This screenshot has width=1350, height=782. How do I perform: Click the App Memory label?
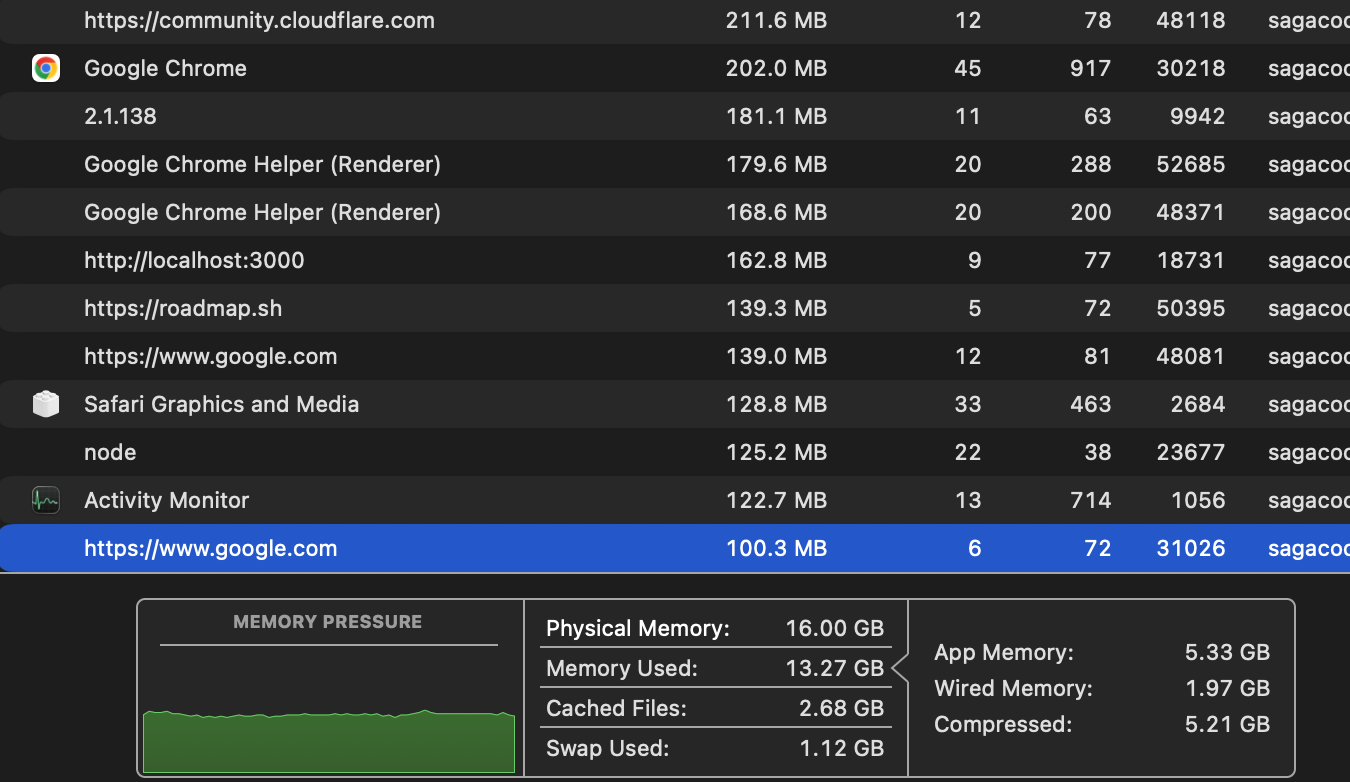pyautogui.click(x=1004, y=652)
